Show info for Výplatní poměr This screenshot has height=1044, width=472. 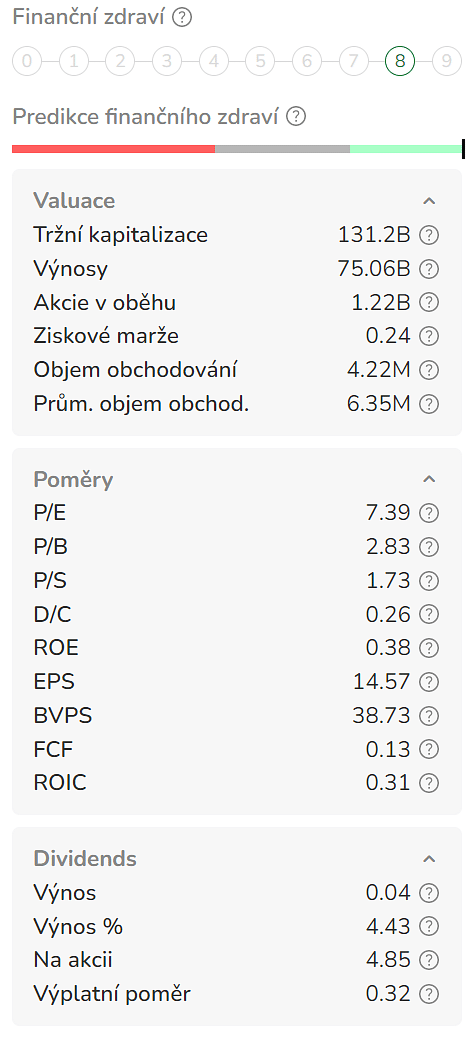point(429,994)
